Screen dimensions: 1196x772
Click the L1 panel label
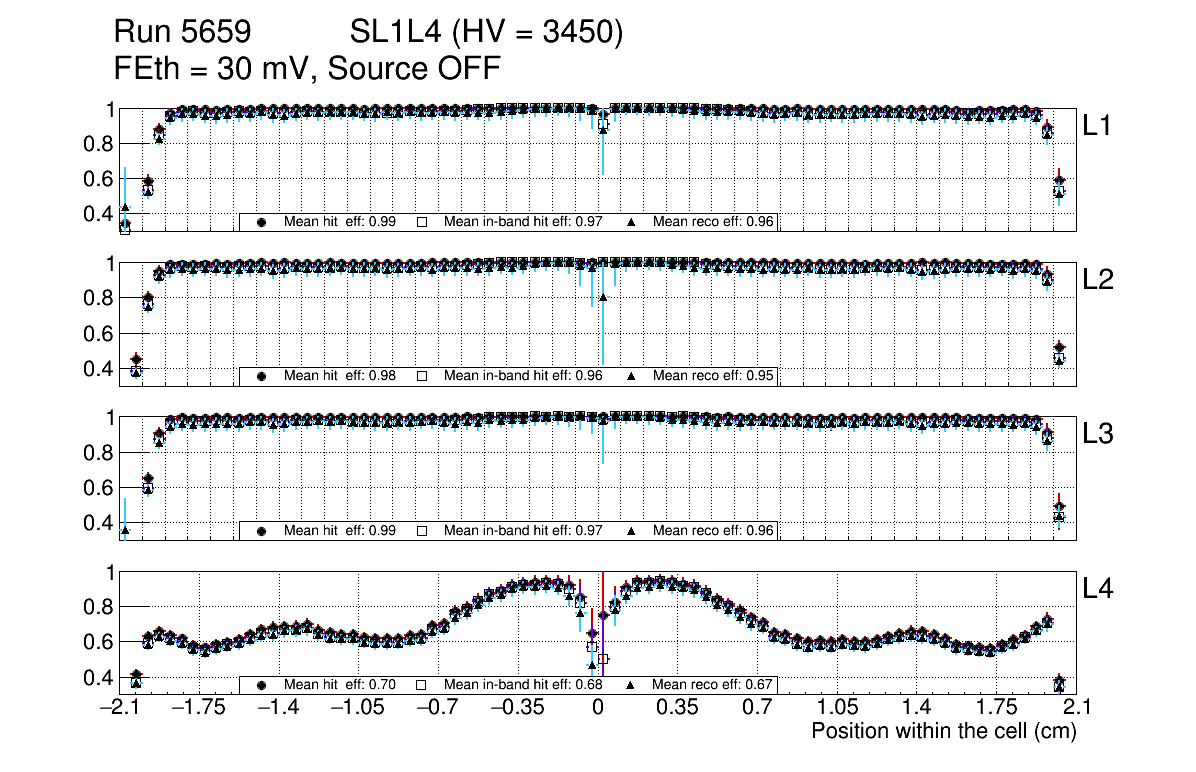point(1097,126)
